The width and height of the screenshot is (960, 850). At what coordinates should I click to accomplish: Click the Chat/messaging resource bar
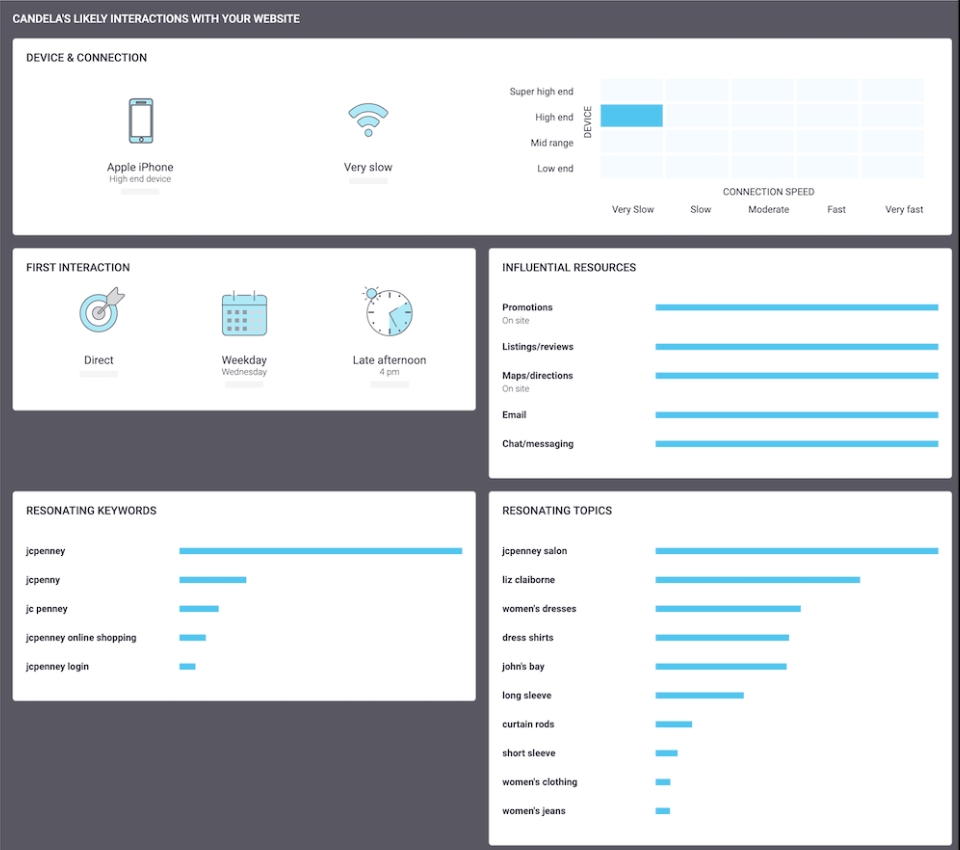795,443
